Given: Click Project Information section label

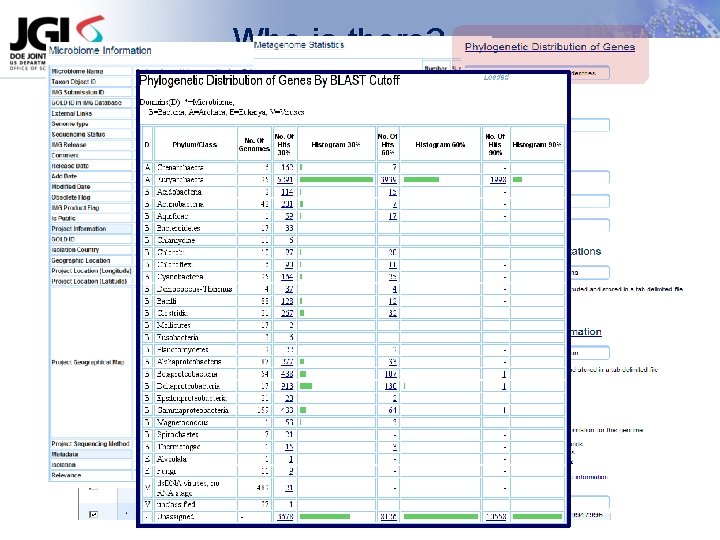Looking at the screenshot, I should point(79,229).
